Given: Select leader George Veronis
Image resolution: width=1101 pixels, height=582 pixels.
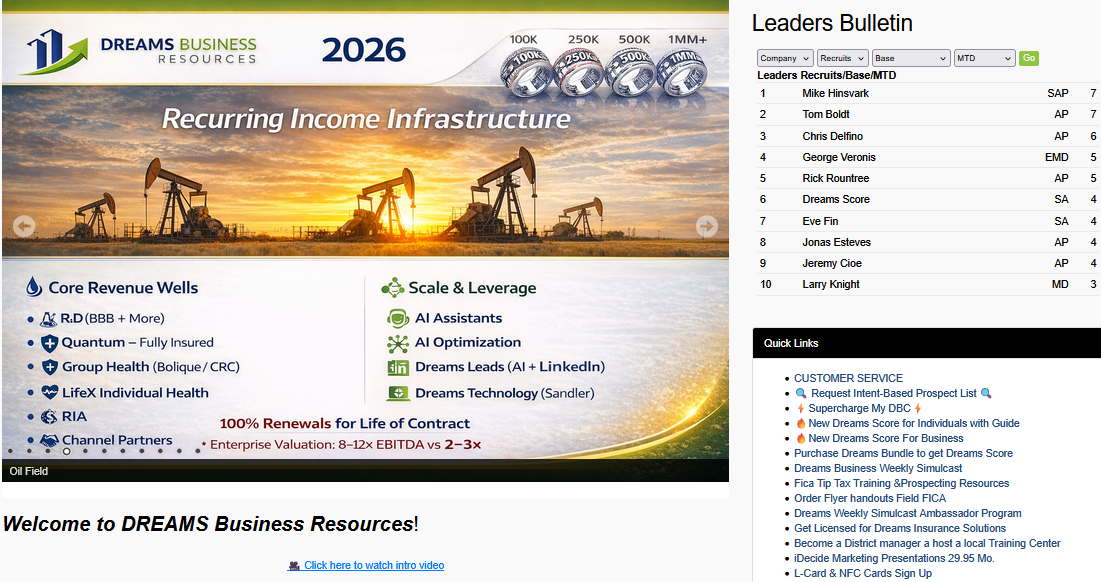Looking at the screenshot, I should pyautogui.click(x=838, y=157).
